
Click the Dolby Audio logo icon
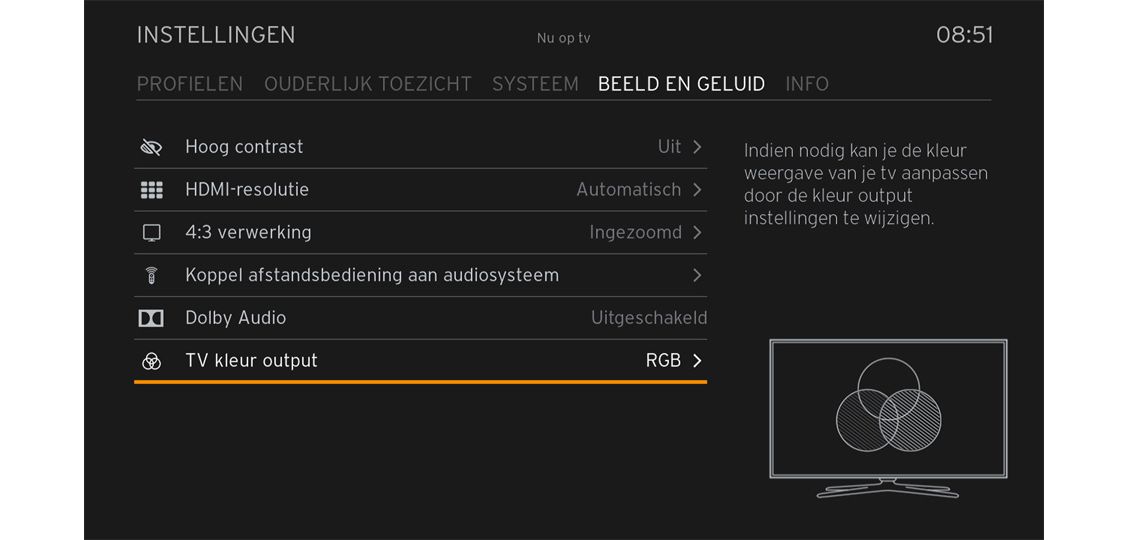coord(151,319)
